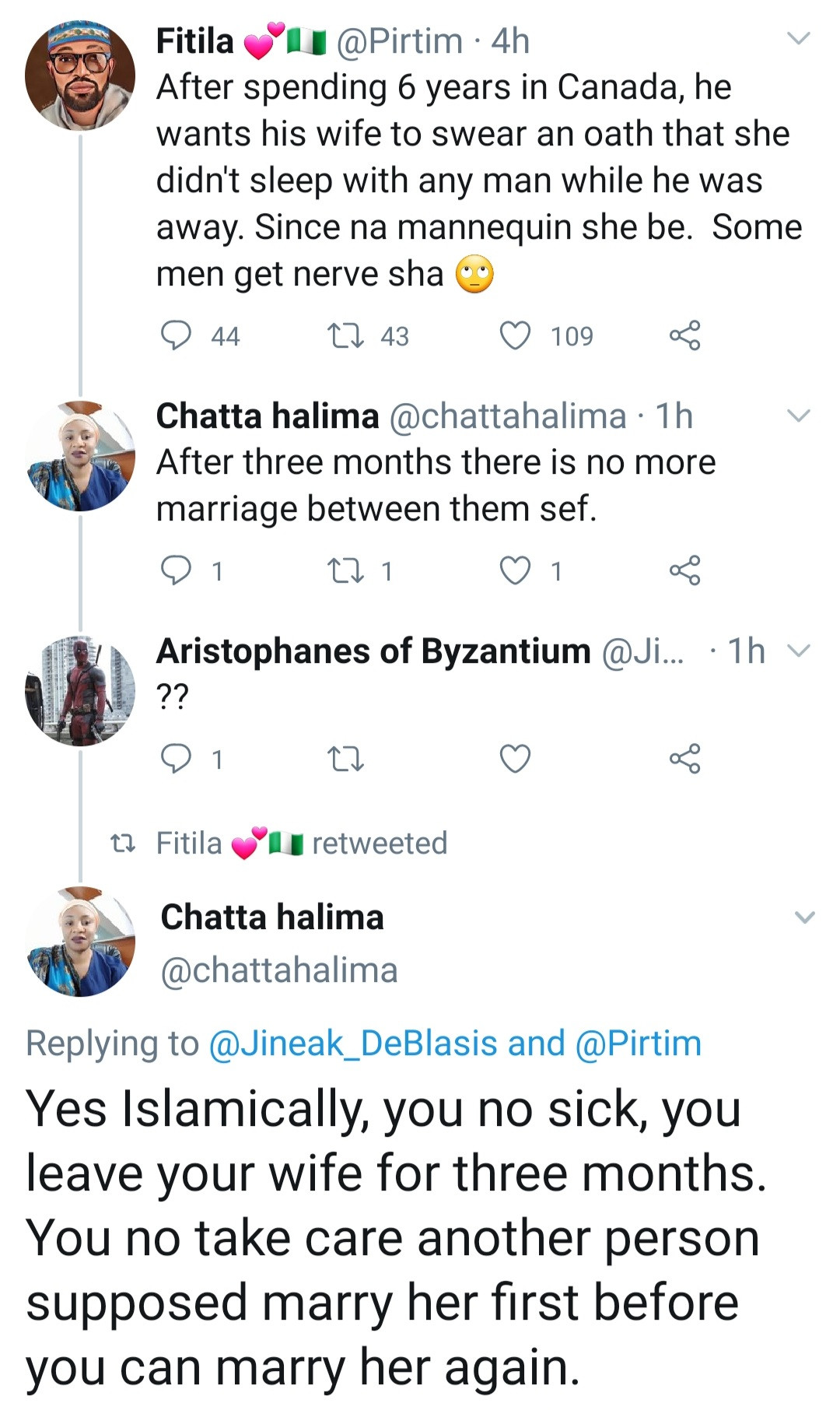Open options chevron on Chatta halima's 1h reply
The image size is (840, 1410).
point(799,416)
